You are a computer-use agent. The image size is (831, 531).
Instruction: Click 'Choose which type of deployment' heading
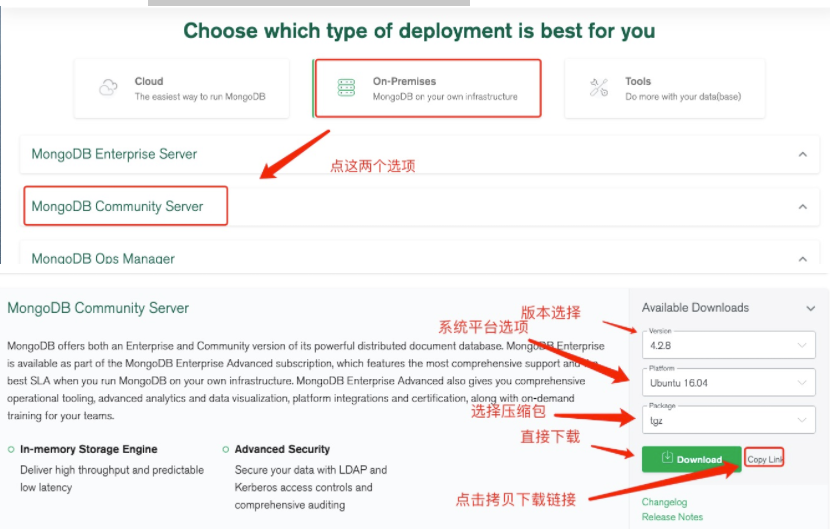419,31
